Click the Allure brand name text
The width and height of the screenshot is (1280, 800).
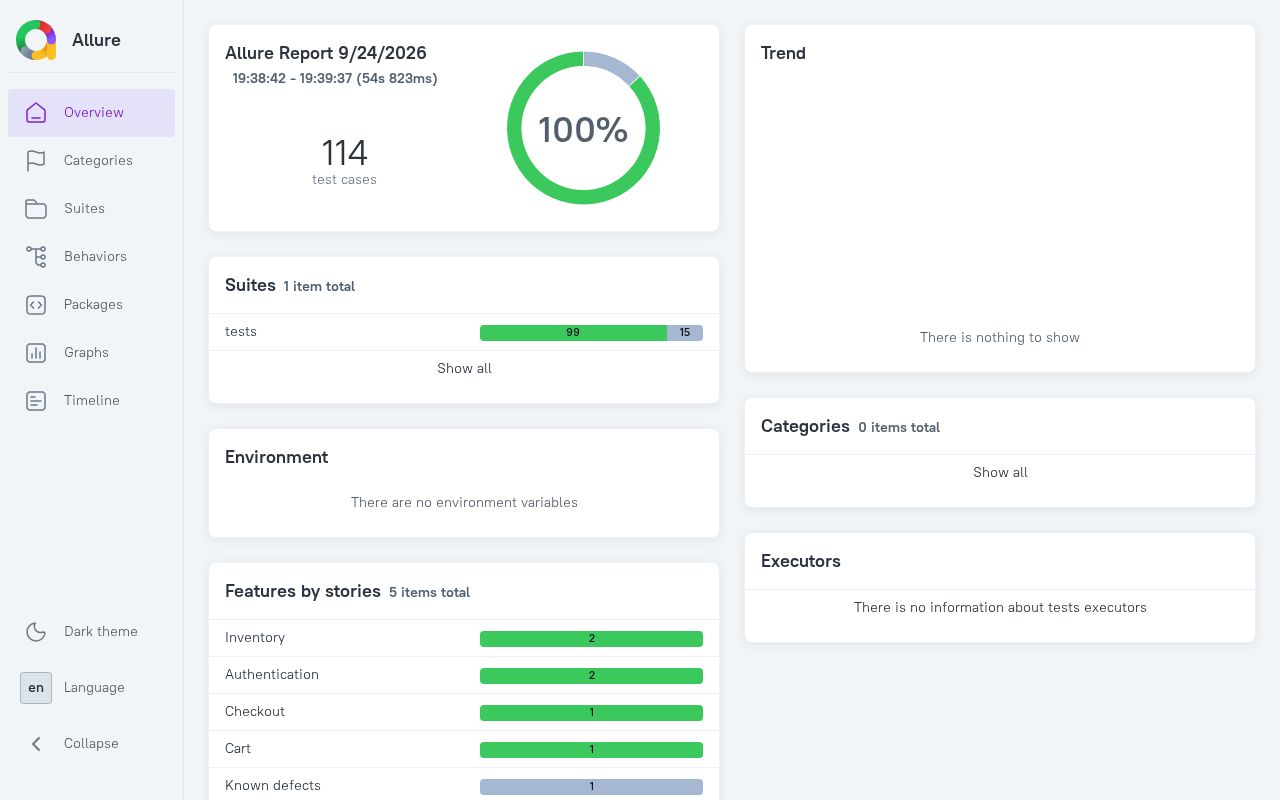[x=96, y=40]
